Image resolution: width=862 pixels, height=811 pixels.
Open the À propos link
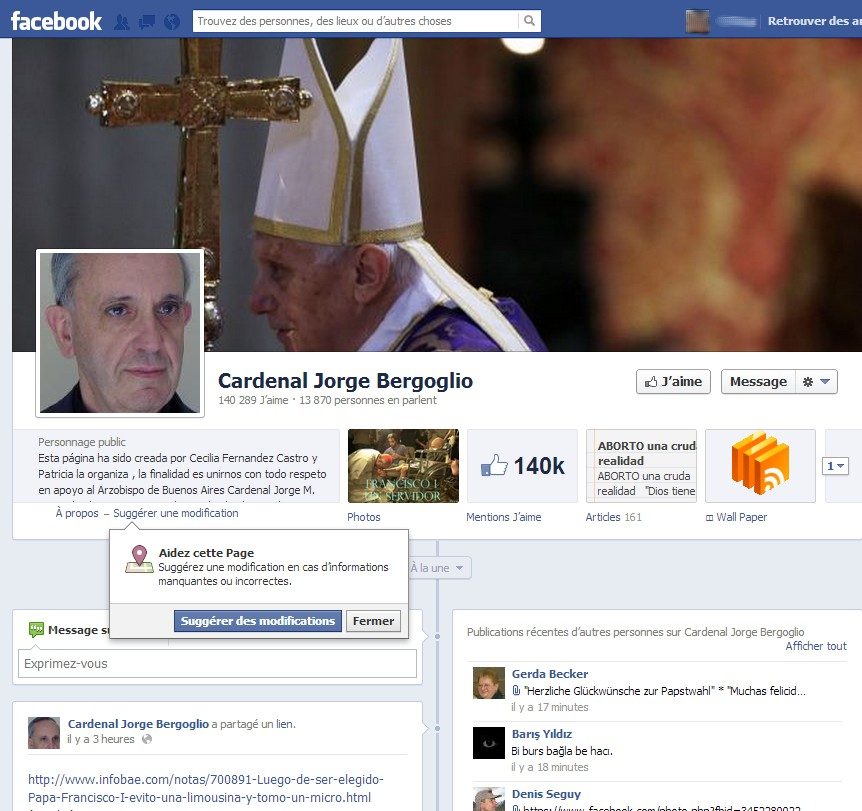click(x=77, y=513)
